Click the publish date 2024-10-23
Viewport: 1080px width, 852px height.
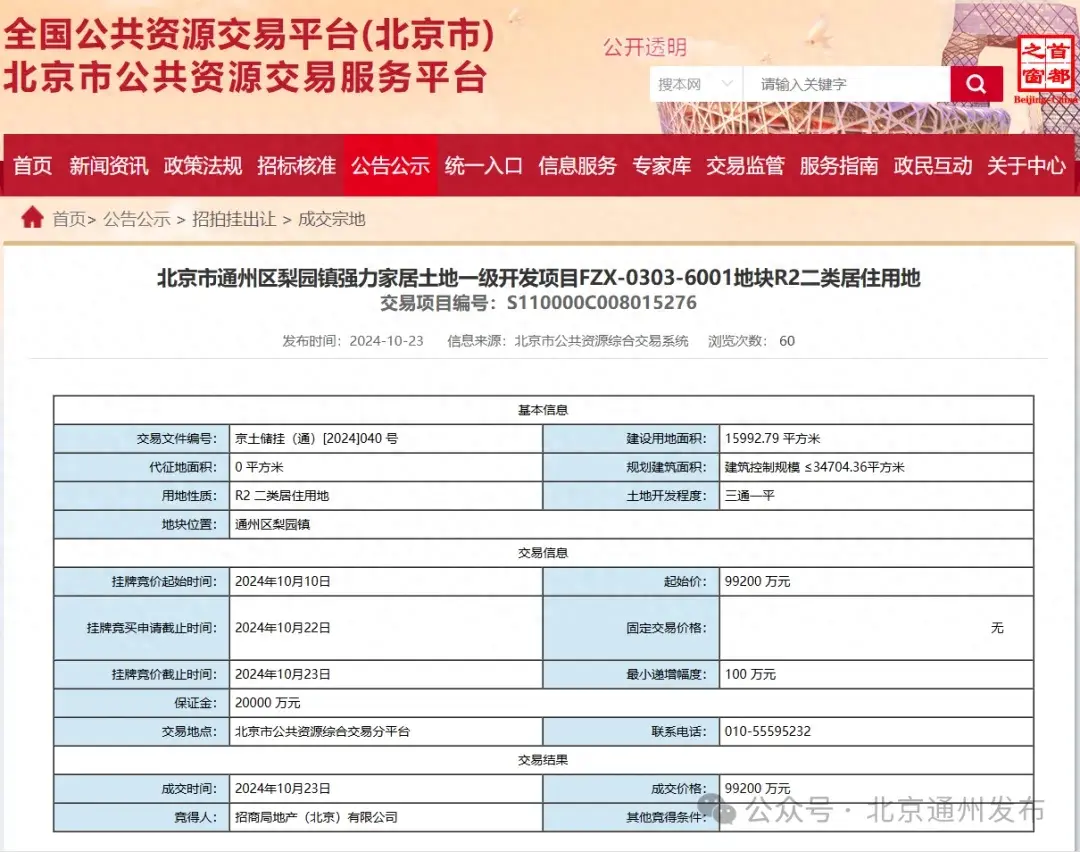coord(386,341)
